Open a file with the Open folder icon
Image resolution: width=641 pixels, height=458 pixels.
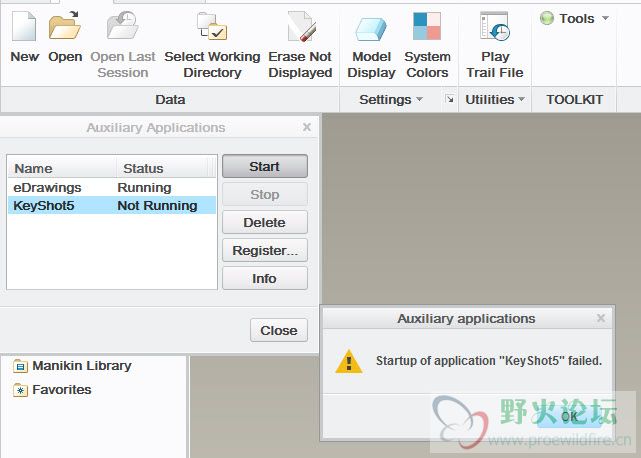(x=65, y=26)
